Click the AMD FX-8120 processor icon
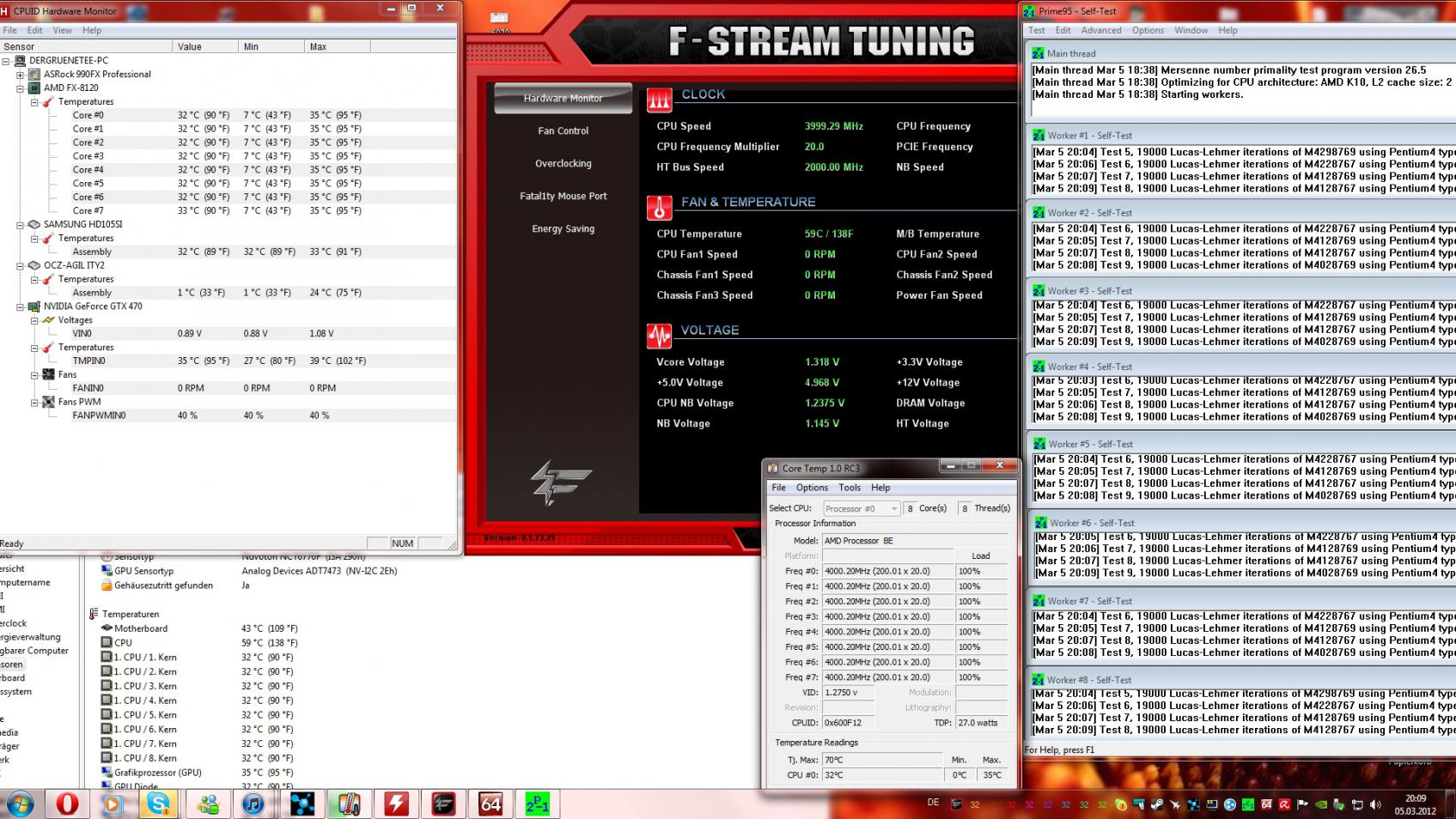This screenshot has width=1456, height=819. point(34,88)
